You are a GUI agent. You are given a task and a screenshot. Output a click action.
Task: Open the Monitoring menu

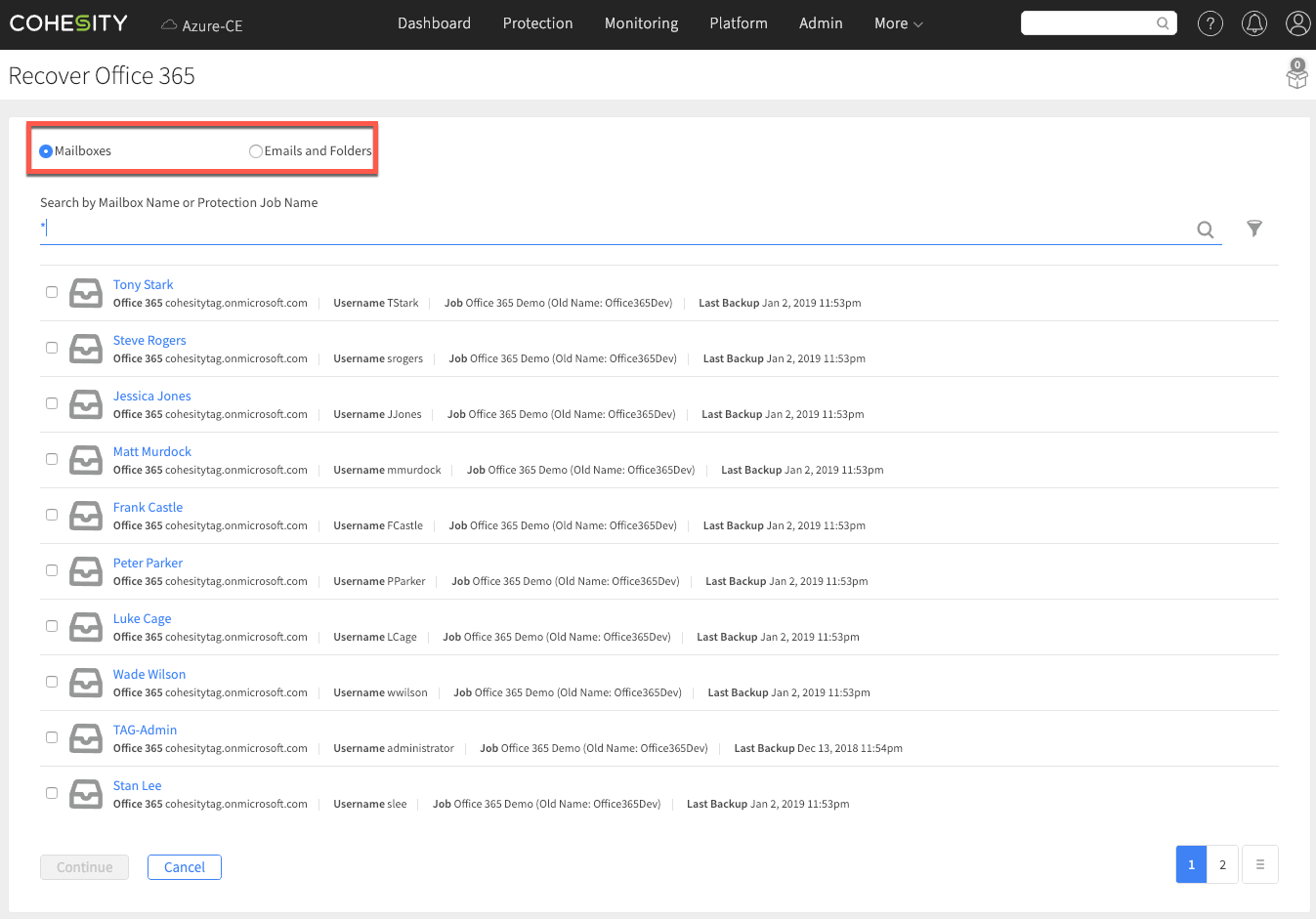pyautogui.click(x=641, y=23)
